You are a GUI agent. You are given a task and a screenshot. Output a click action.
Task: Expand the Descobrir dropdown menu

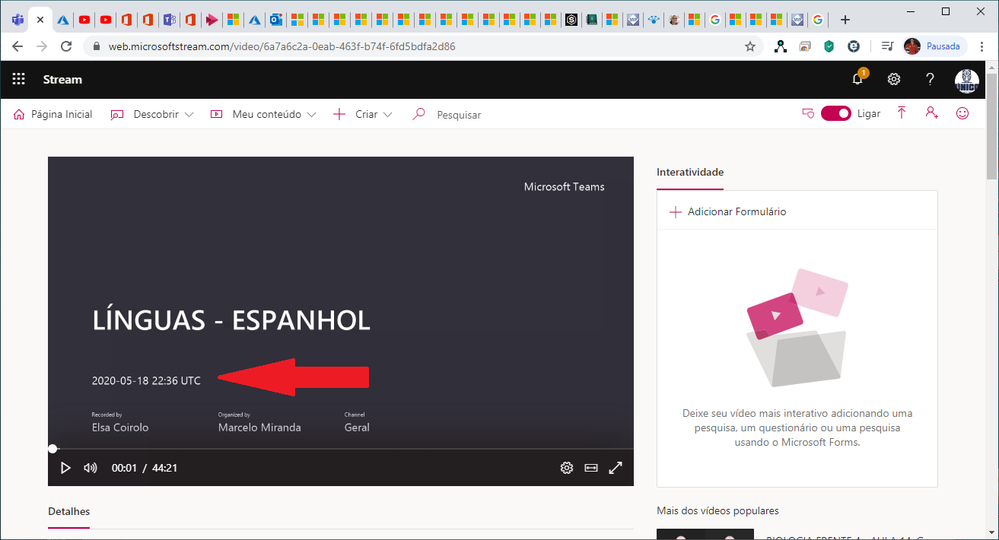pos(152,114)
